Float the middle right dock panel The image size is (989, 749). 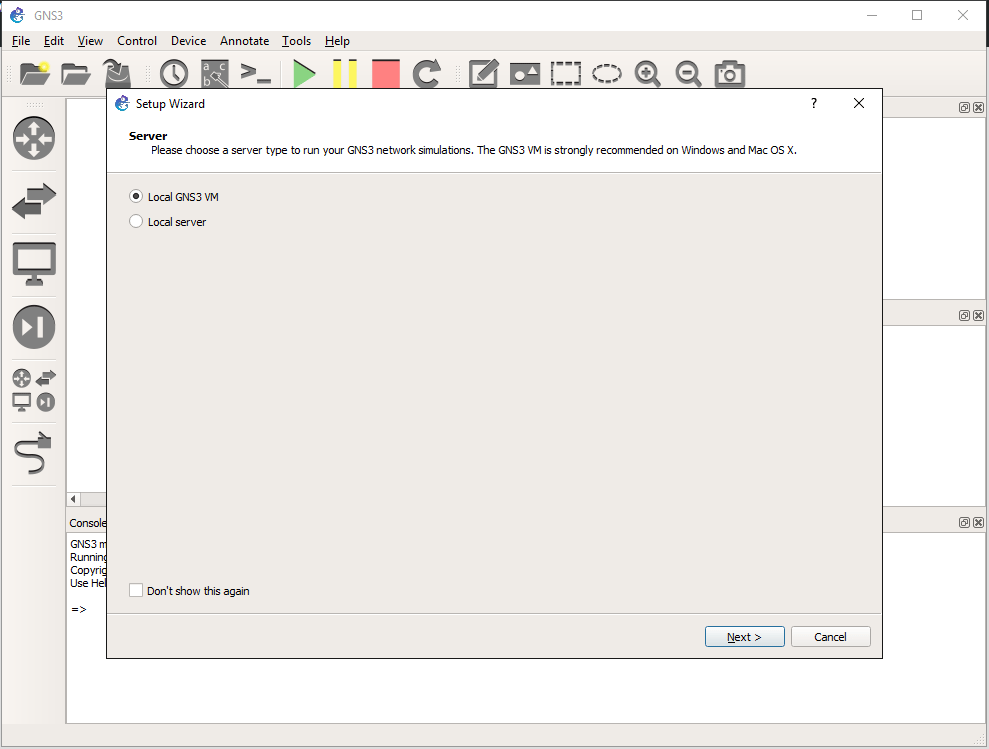pos(964,316)
